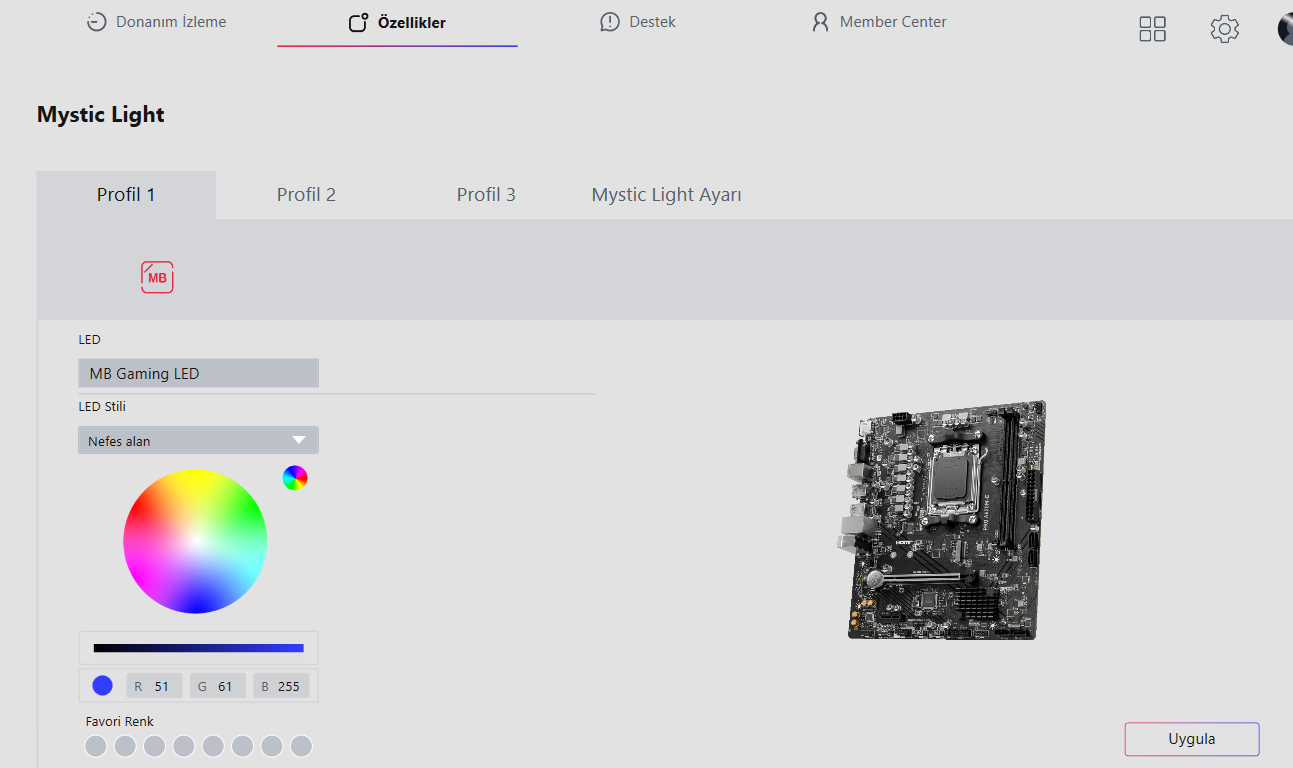This screenshot has width=1293, height=768.
Task: Click the Mystic Light heading
Action: 101,114
